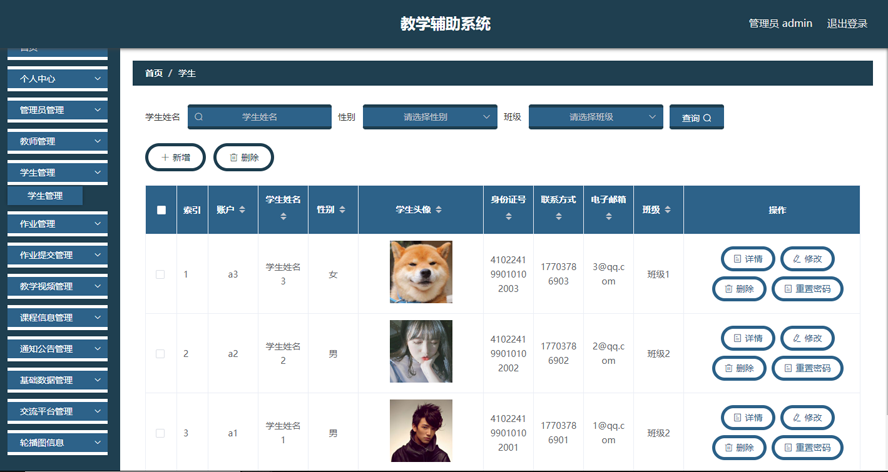Click the magnifier icon on 查询 button

(707, 118)
